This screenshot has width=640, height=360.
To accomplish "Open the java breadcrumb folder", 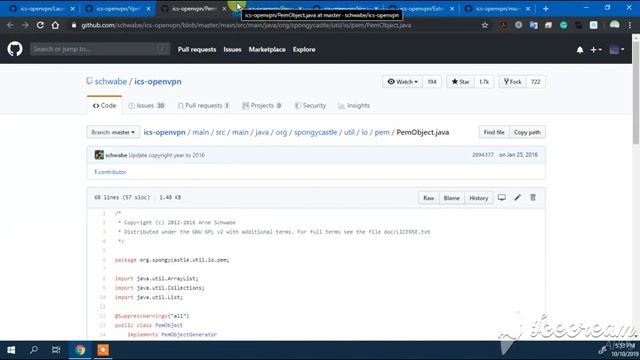I will point(262,132).
